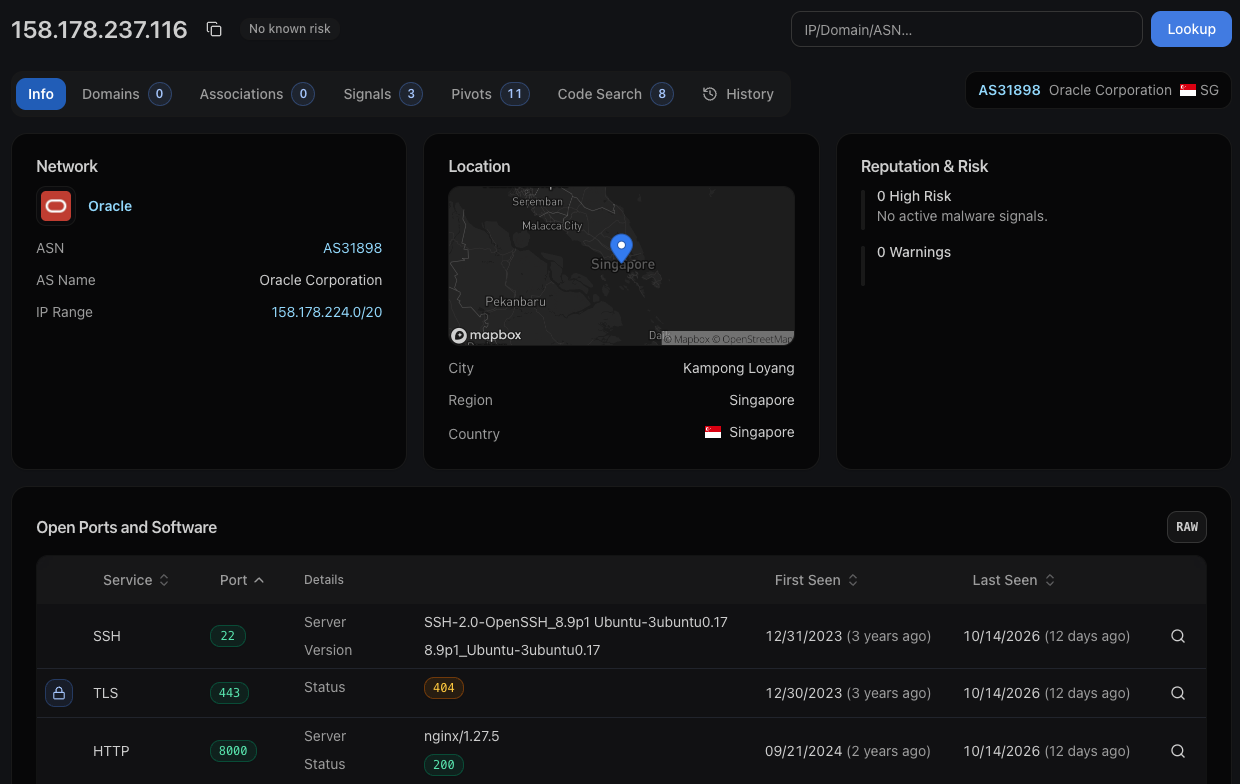Screen dimensions: 1240x784
Task: Click the port 22 badge
Action: 228,636
